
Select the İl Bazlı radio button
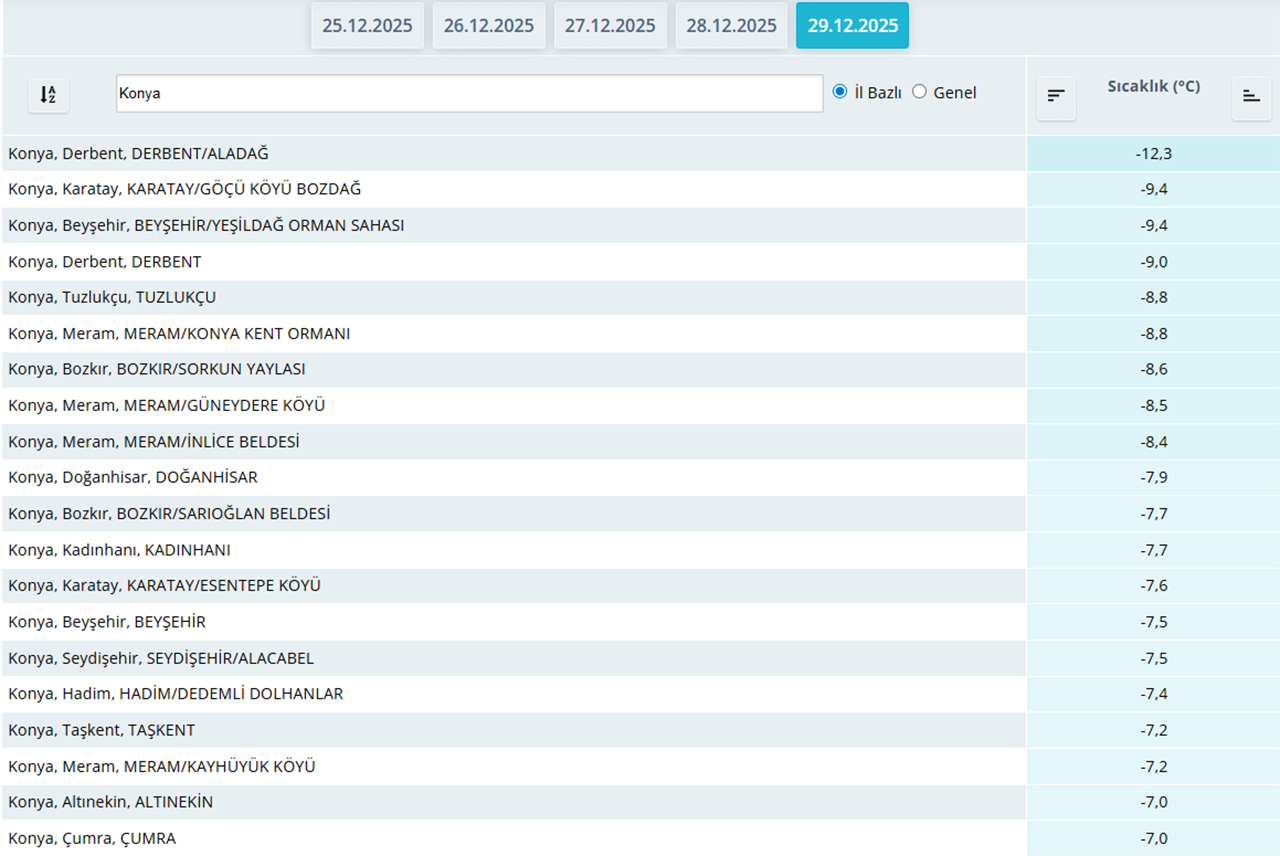click(x=840, y=92)
